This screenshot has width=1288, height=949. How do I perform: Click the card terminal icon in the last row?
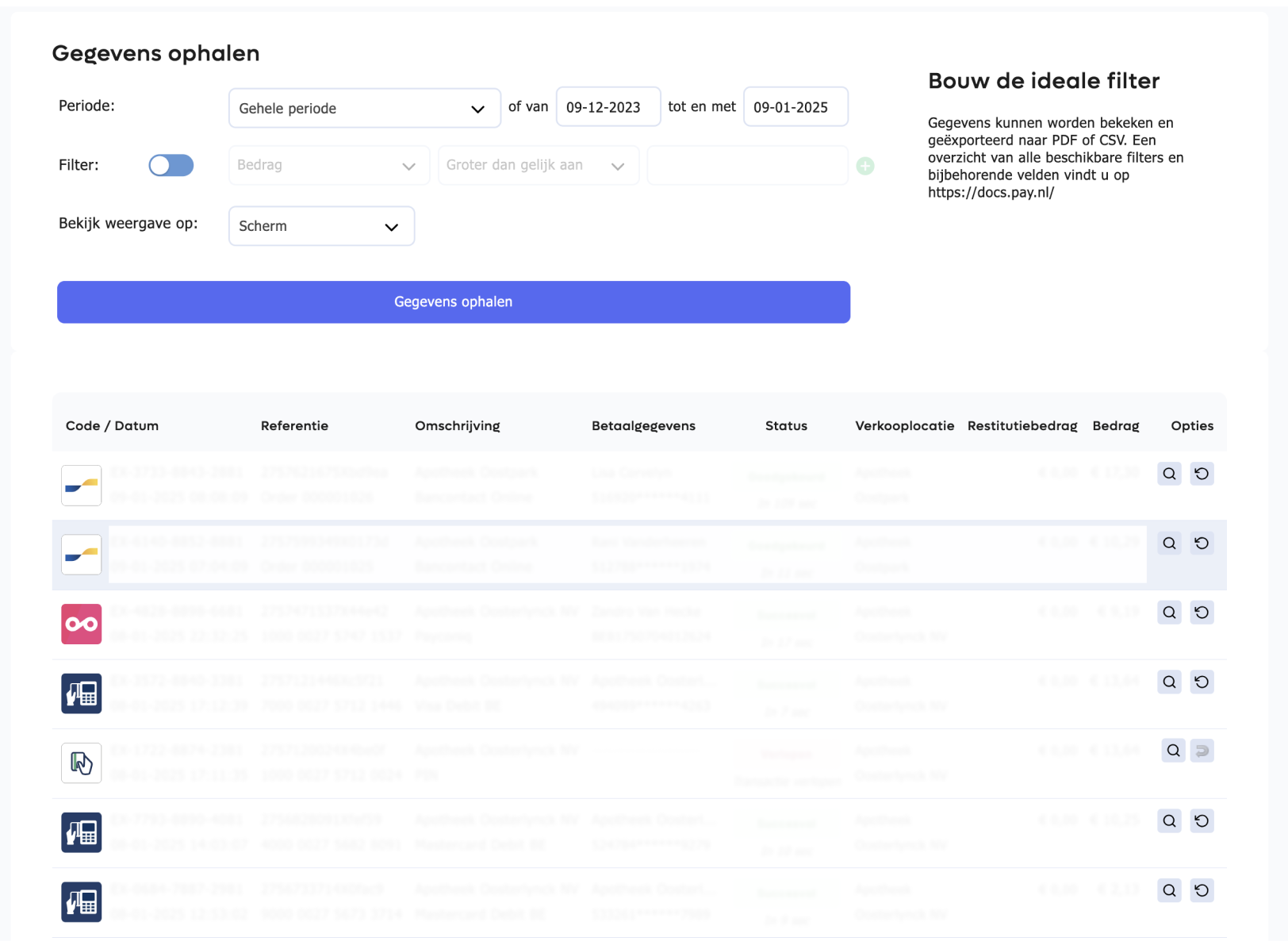coord(82,902)
